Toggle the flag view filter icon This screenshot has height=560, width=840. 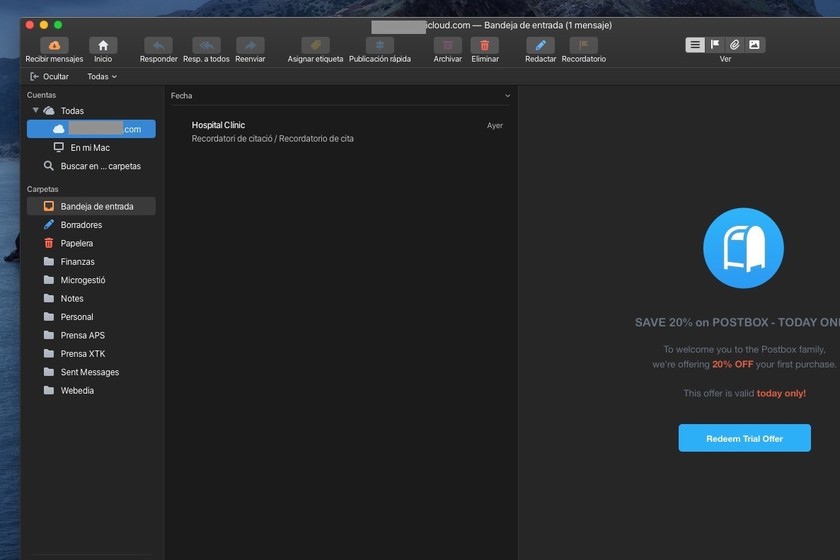715,45
